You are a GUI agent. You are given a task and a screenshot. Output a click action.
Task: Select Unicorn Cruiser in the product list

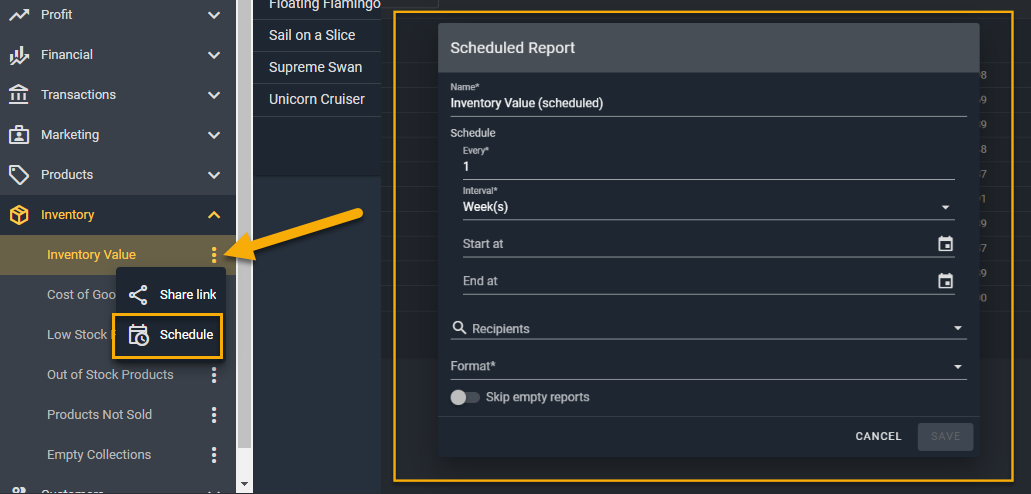point(317,100)
